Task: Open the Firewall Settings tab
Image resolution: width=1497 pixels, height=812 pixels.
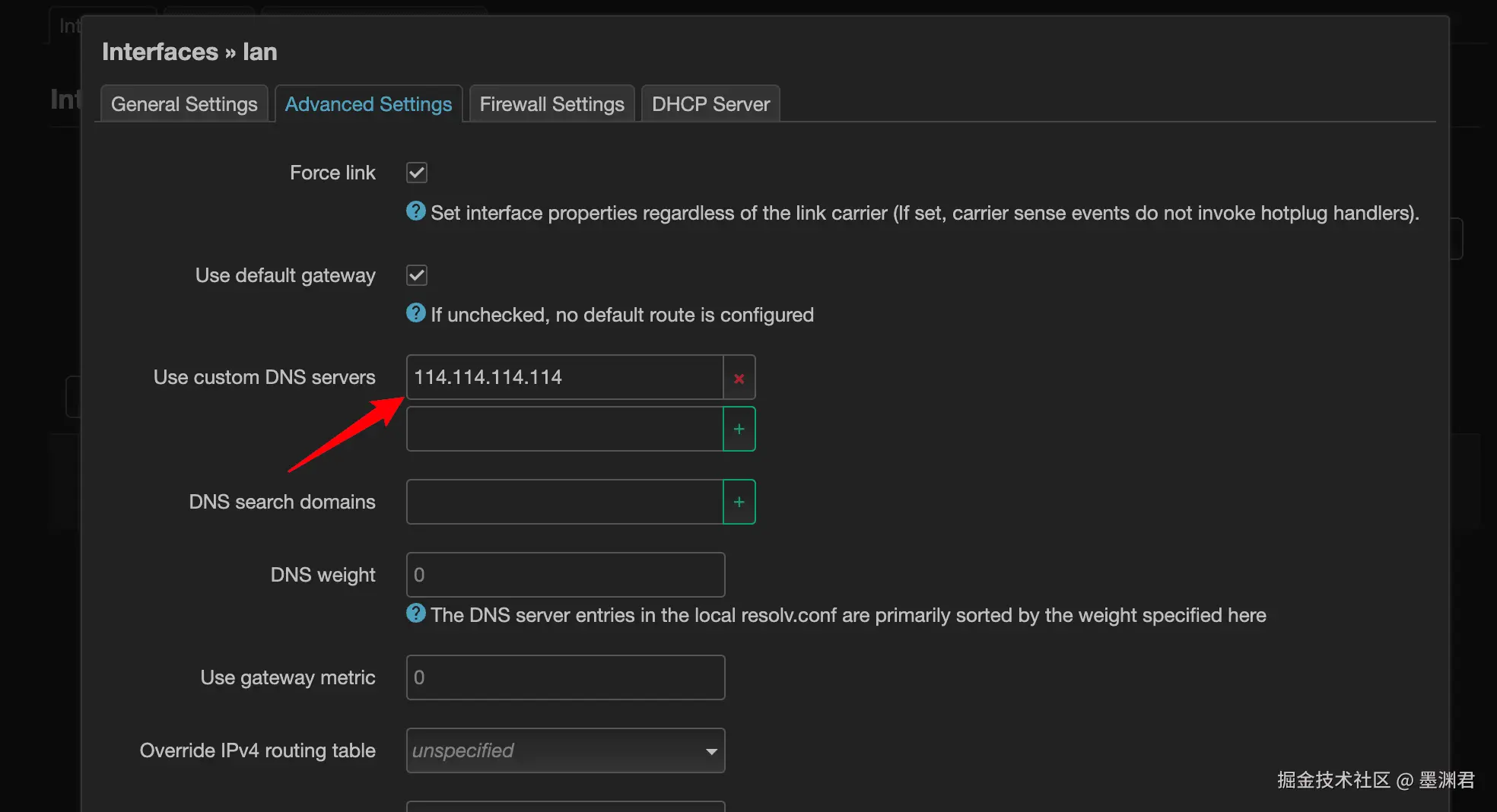Action: coord(551,104)
